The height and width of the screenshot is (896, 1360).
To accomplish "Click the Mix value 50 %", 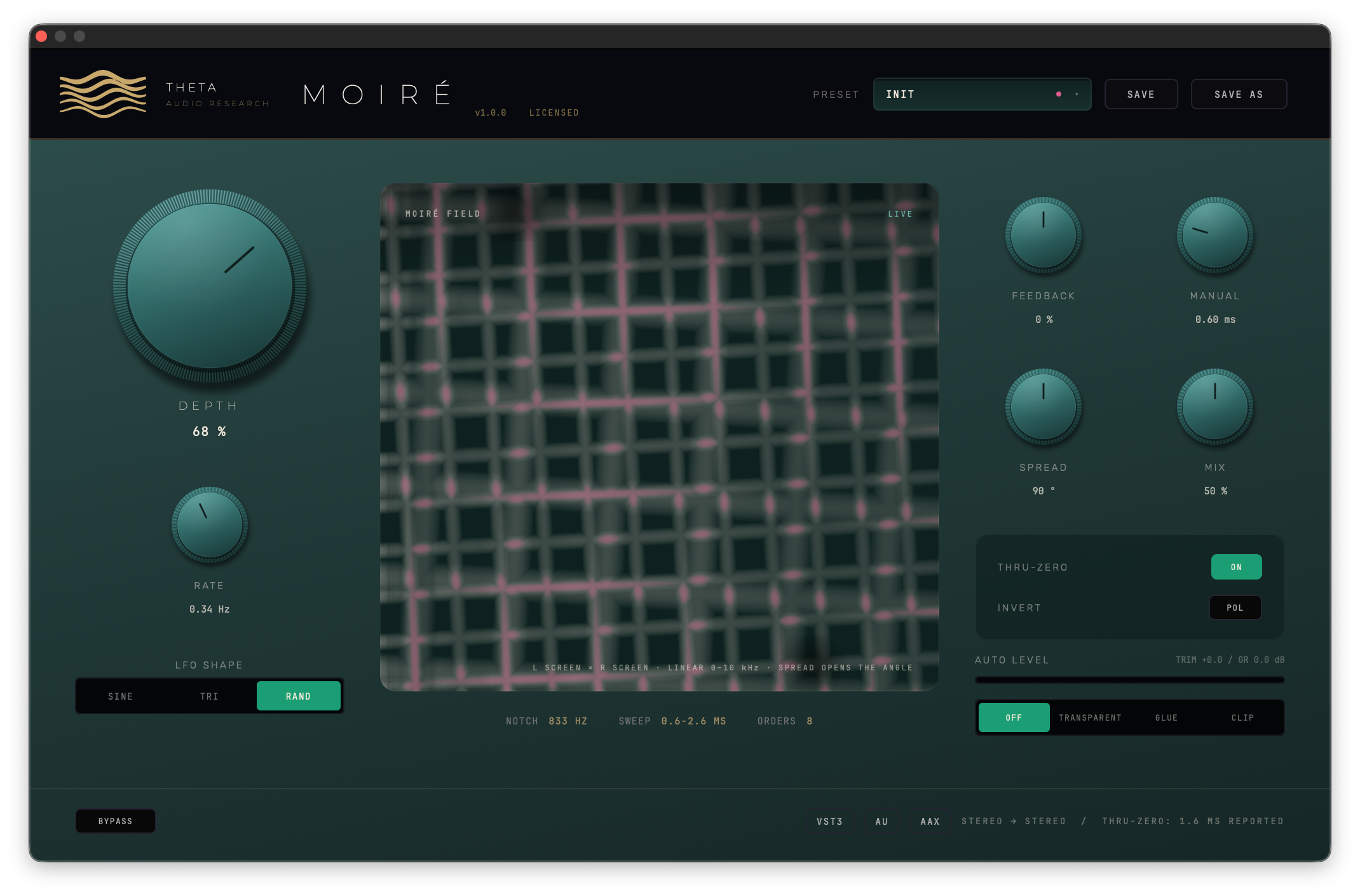I will pos(1215,491).
